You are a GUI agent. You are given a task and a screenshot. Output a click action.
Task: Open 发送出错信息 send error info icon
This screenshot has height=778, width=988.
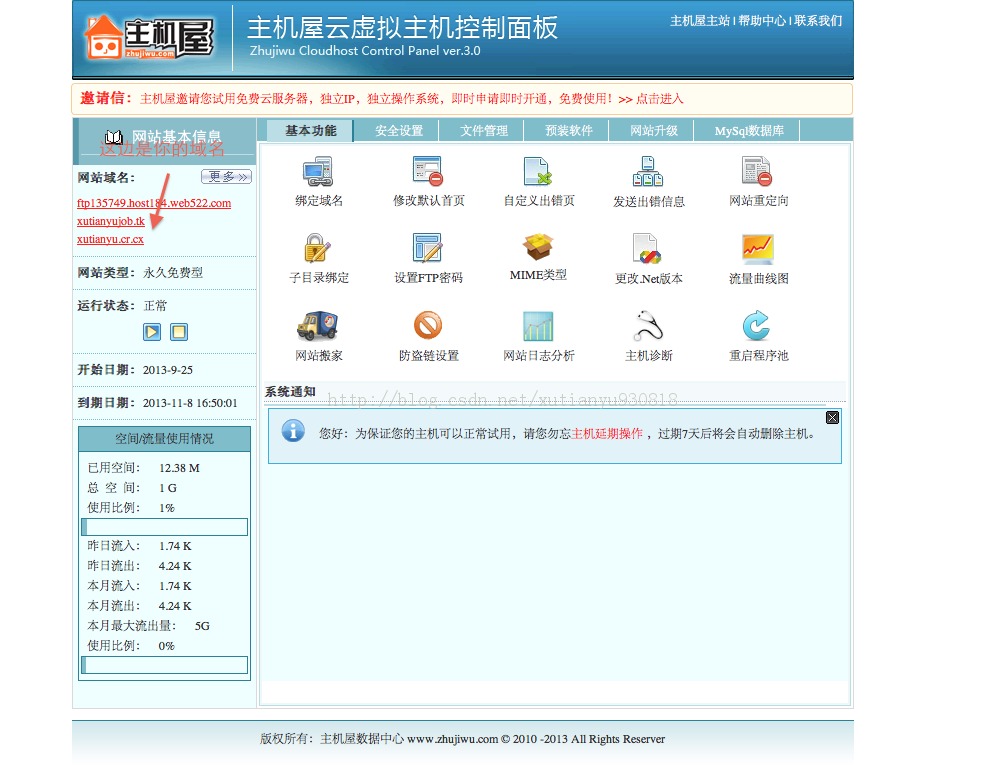(x=648, y=171)
